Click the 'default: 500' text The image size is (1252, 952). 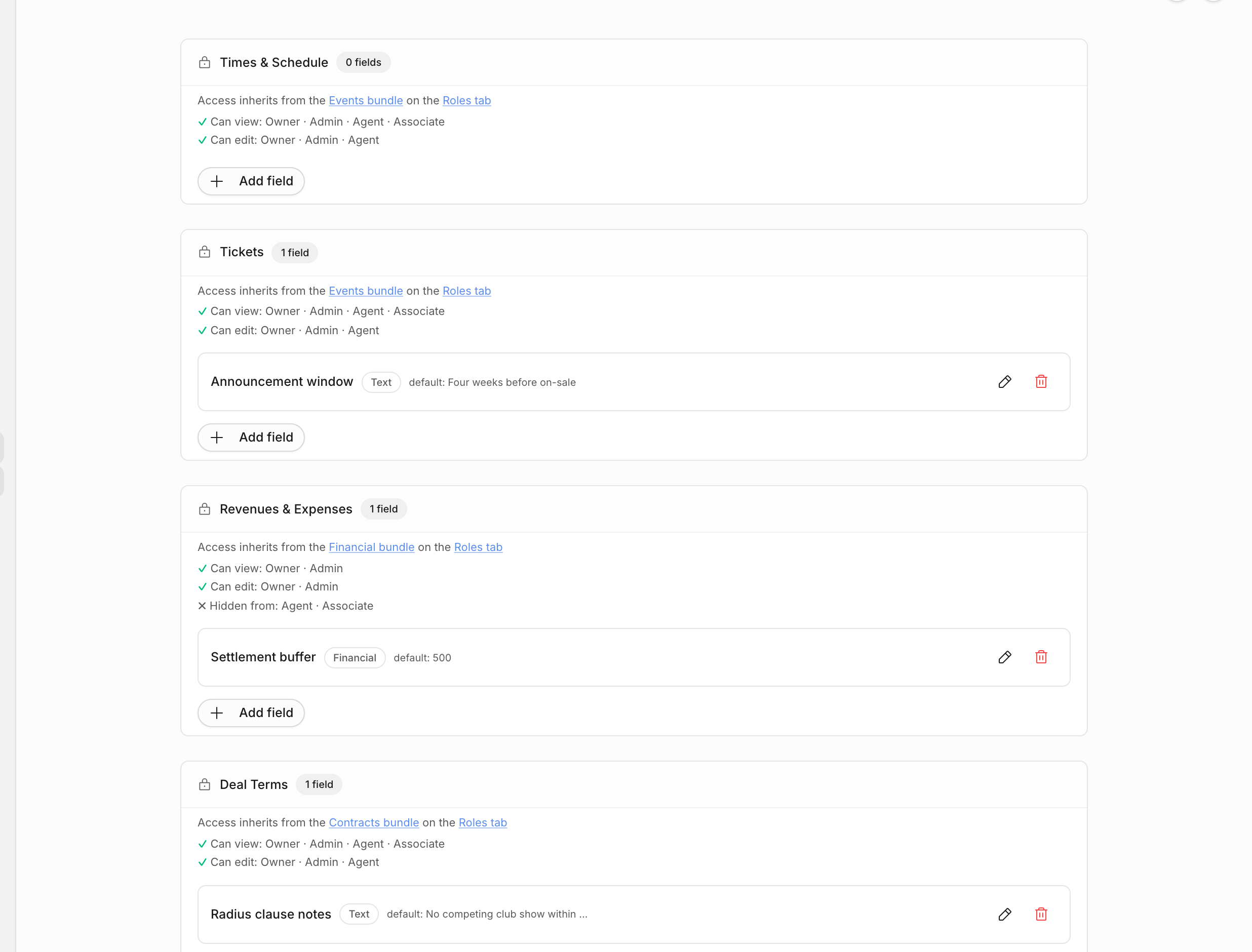tap(422, 658)
